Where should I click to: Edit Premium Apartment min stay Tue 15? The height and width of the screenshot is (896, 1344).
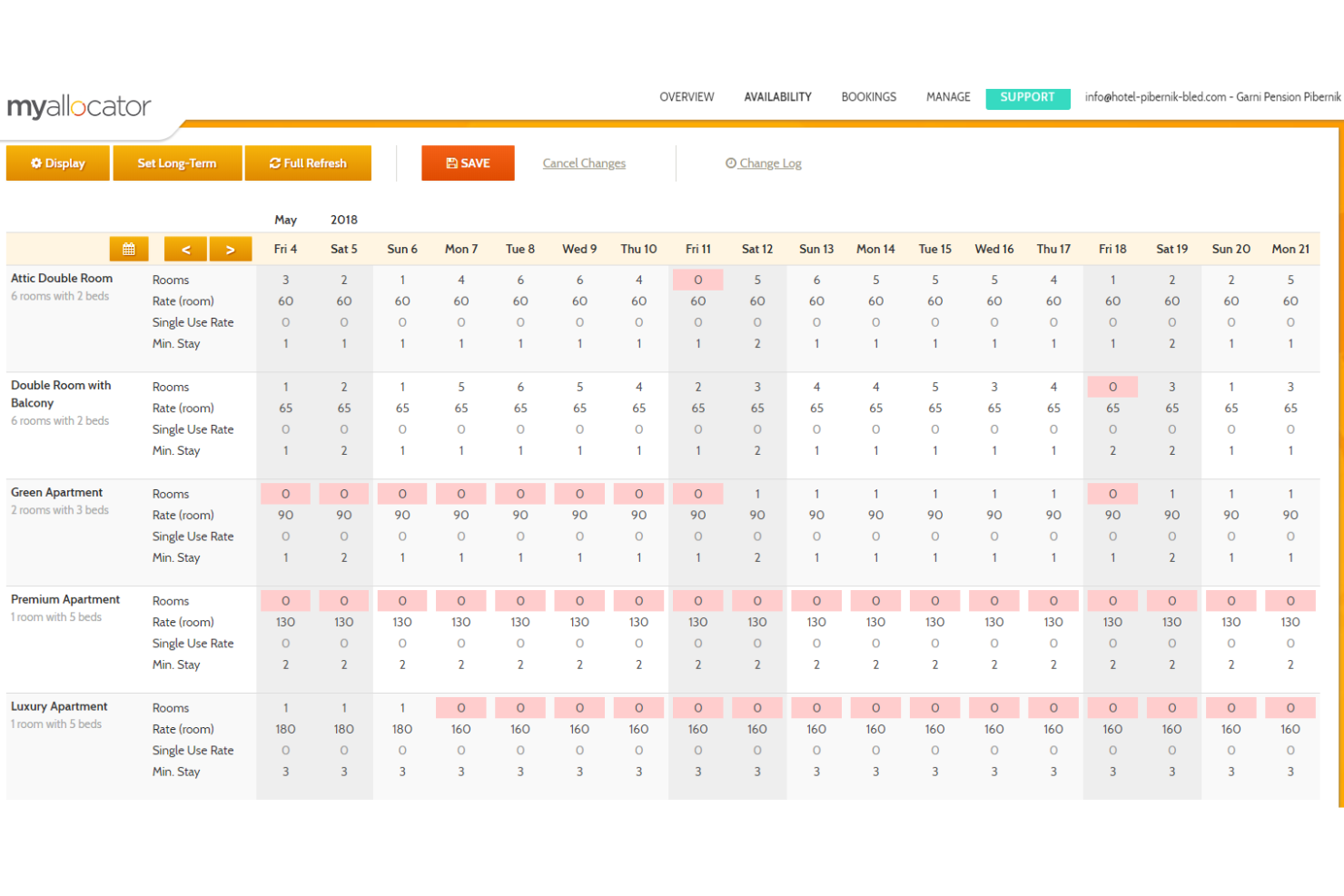(934, 665)
